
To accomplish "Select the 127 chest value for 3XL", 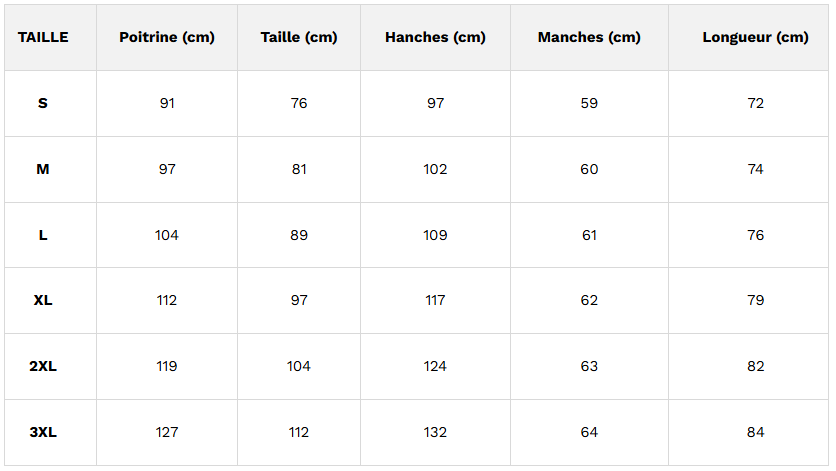I will pyautogui.click(x=167, y=432).
